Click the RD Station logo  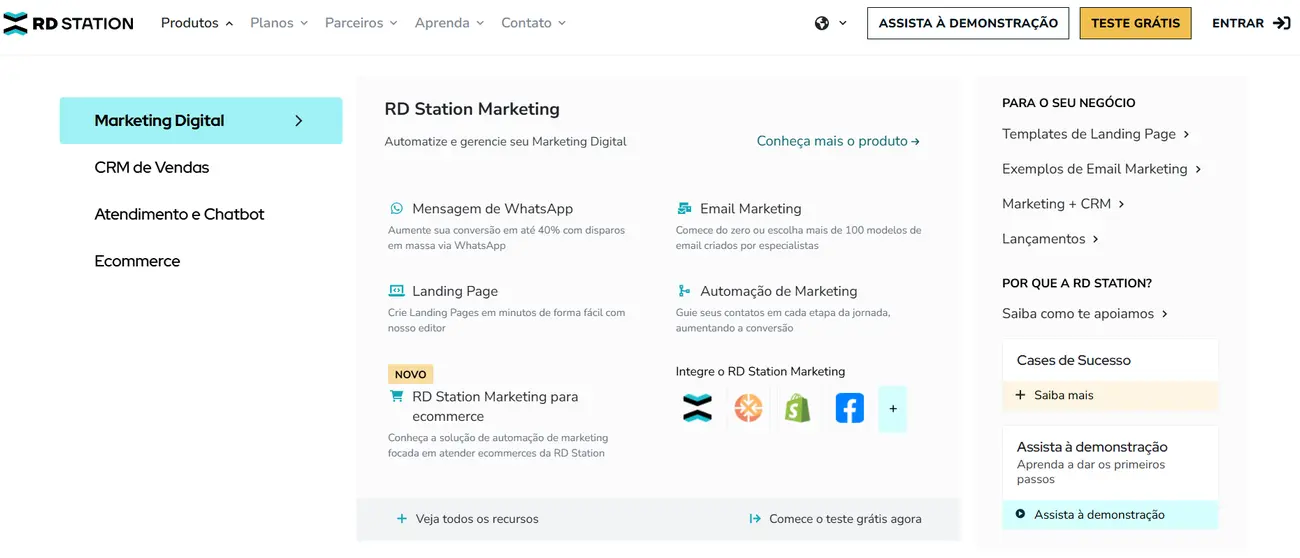click(x=68, y=23)
